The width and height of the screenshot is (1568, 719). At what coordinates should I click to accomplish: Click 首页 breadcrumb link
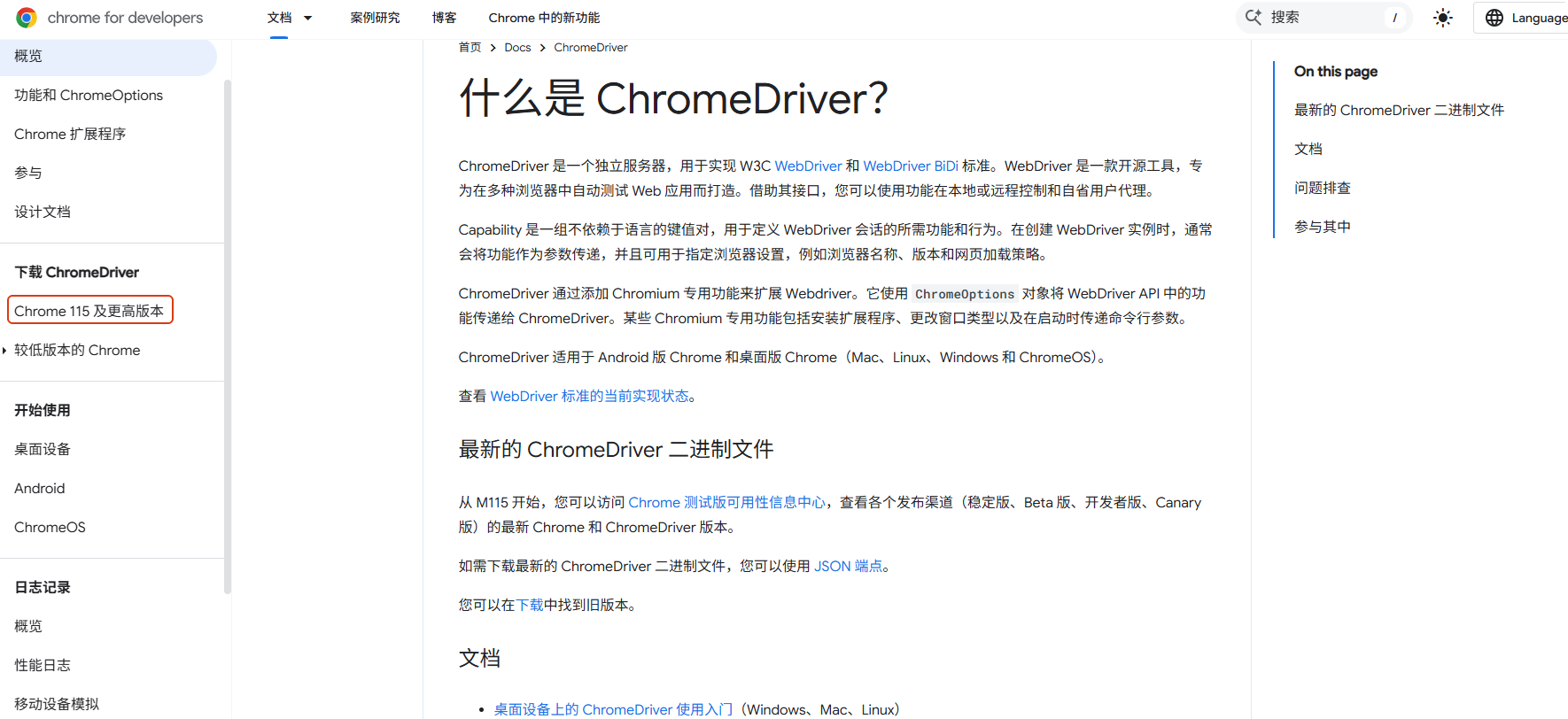470,48
